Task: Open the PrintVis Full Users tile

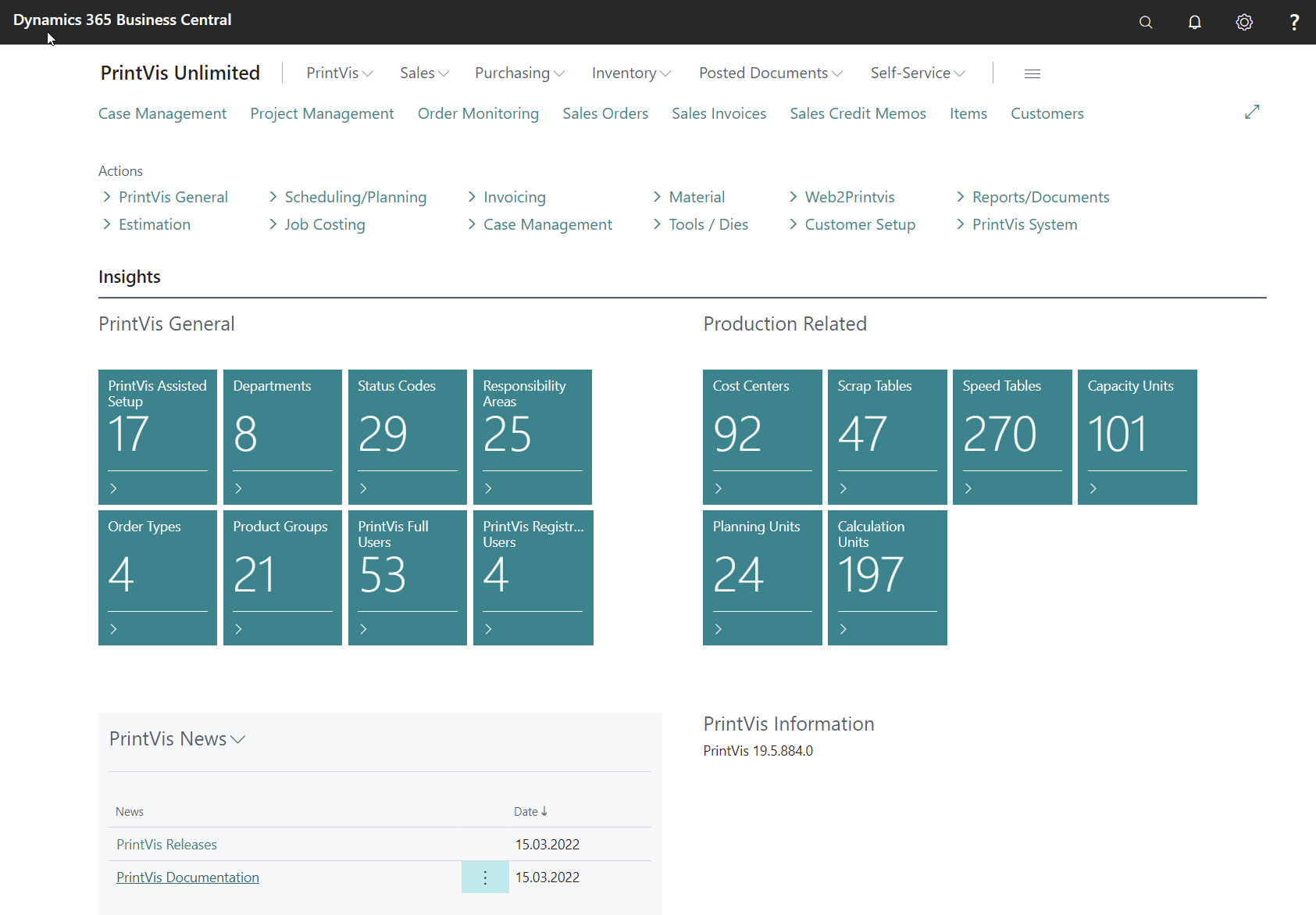Action: click(408, 577)
